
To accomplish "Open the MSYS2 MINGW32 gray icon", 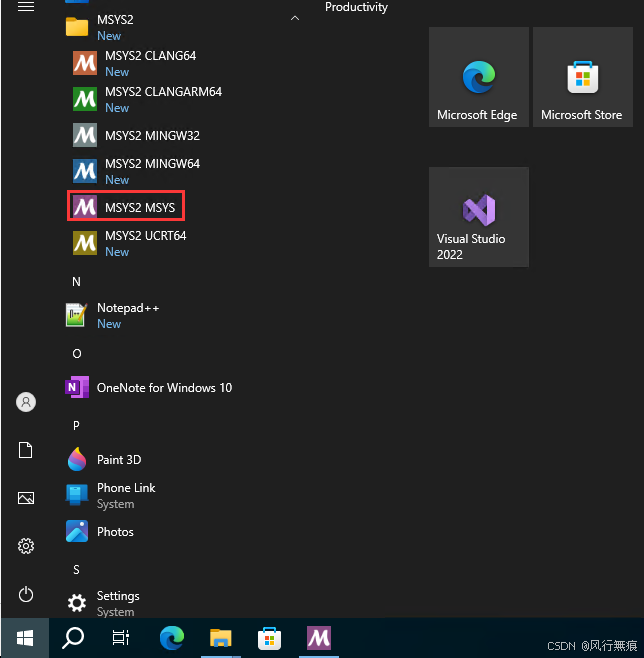I will (85, 135).
